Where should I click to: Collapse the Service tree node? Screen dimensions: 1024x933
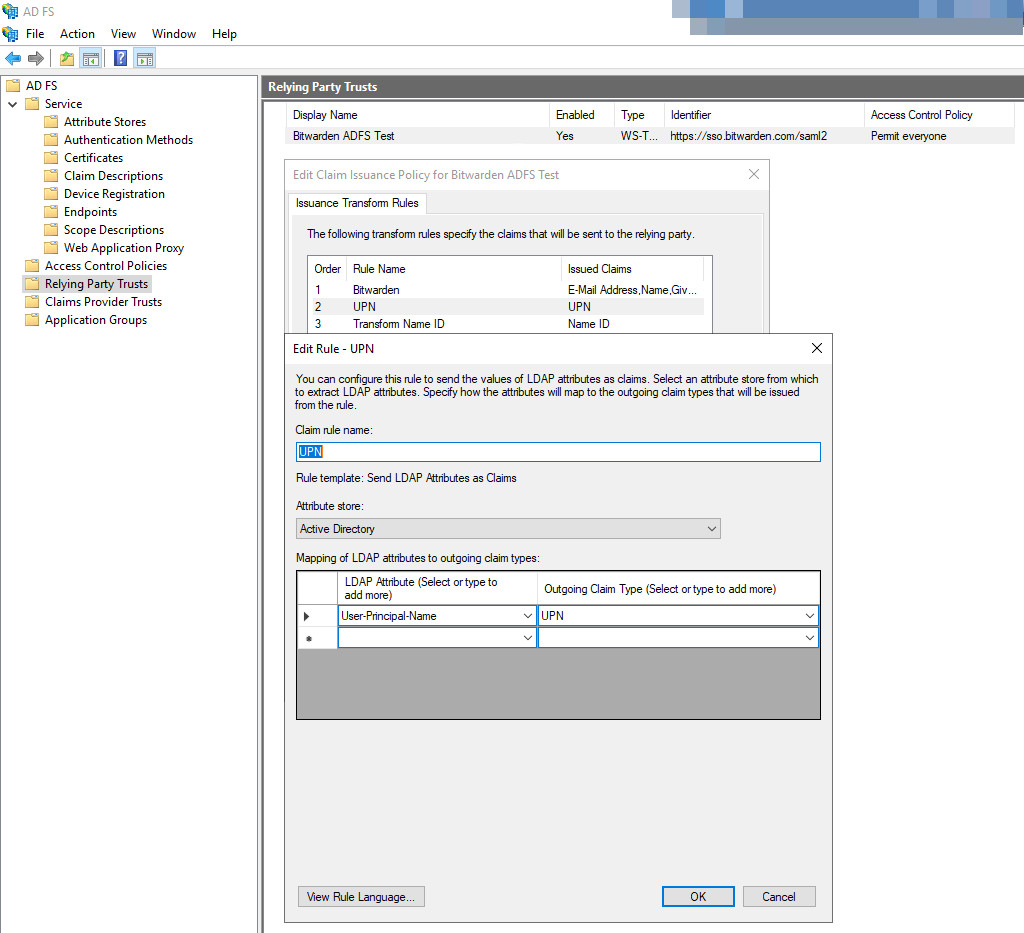pyautogui.click(x=12, y=104)
